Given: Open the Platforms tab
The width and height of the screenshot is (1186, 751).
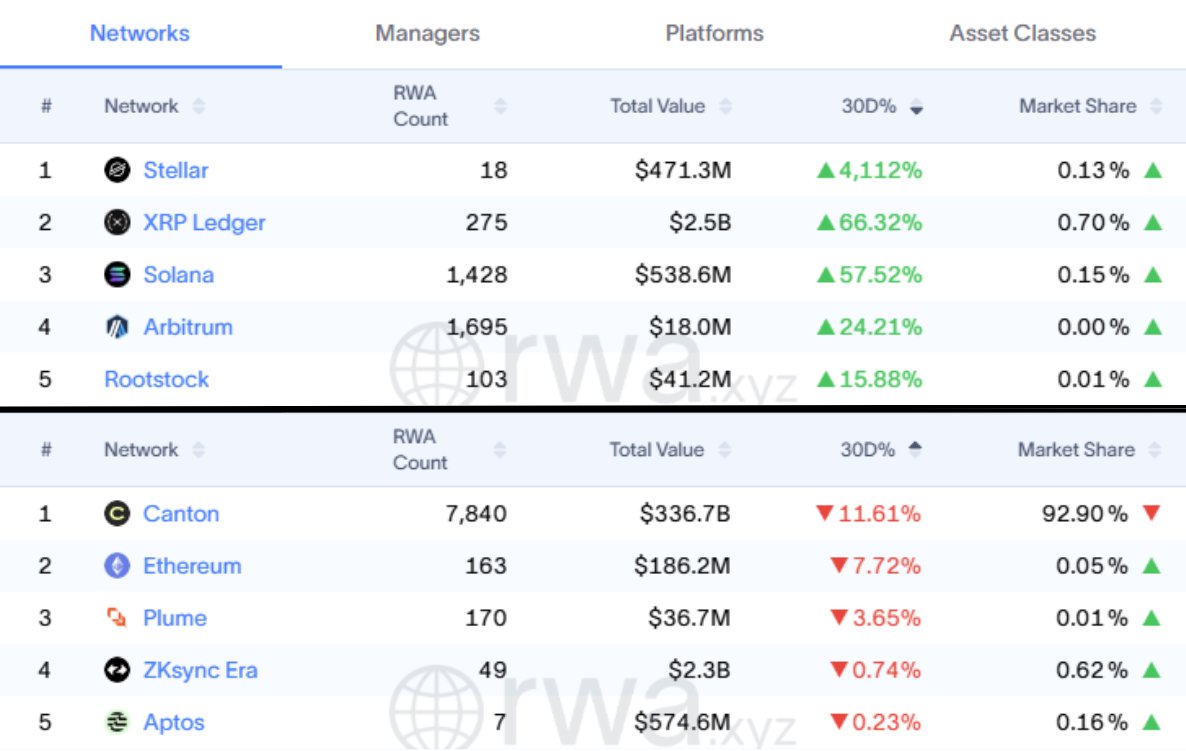Looking at the screenshot, I should click(714, 33).
